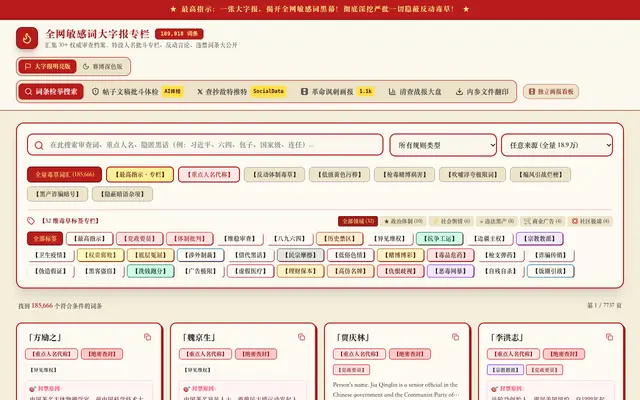Click the magnifier icon in search field
640x400 pixels.
coord(39,145)
